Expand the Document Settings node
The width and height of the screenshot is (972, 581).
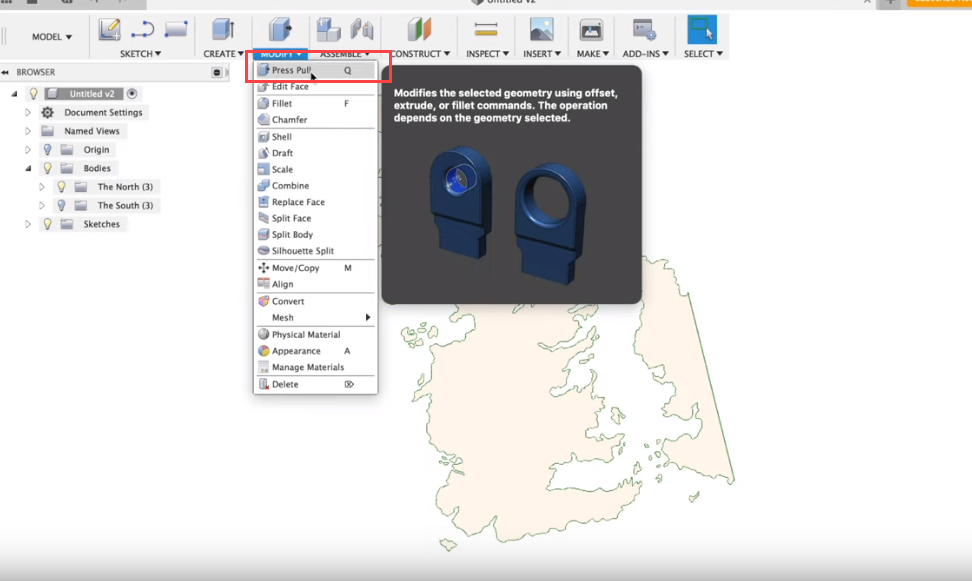click(x=27, y=112)
